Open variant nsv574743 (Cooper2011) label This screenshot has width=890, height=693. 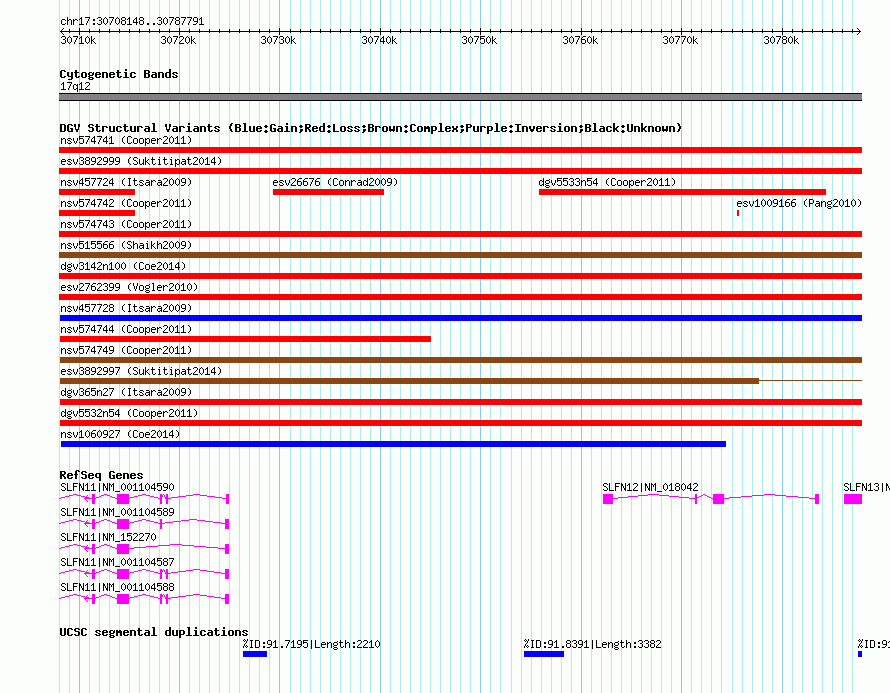[126, 224]
